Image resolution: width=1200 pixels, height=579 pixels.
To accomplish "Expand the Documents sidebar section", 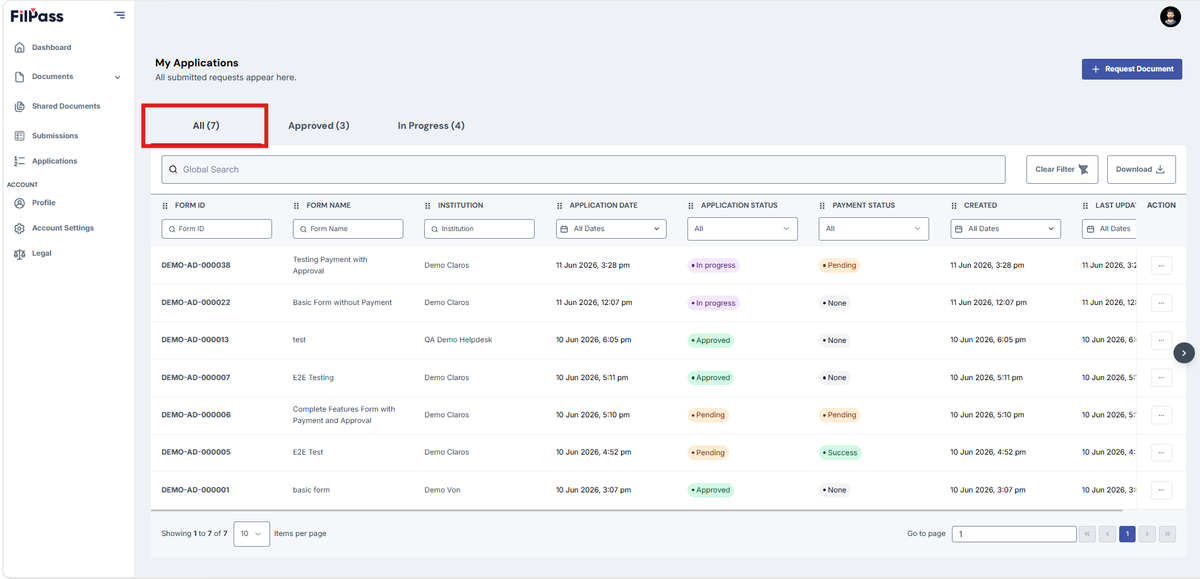I will click(x=66, y=76).
